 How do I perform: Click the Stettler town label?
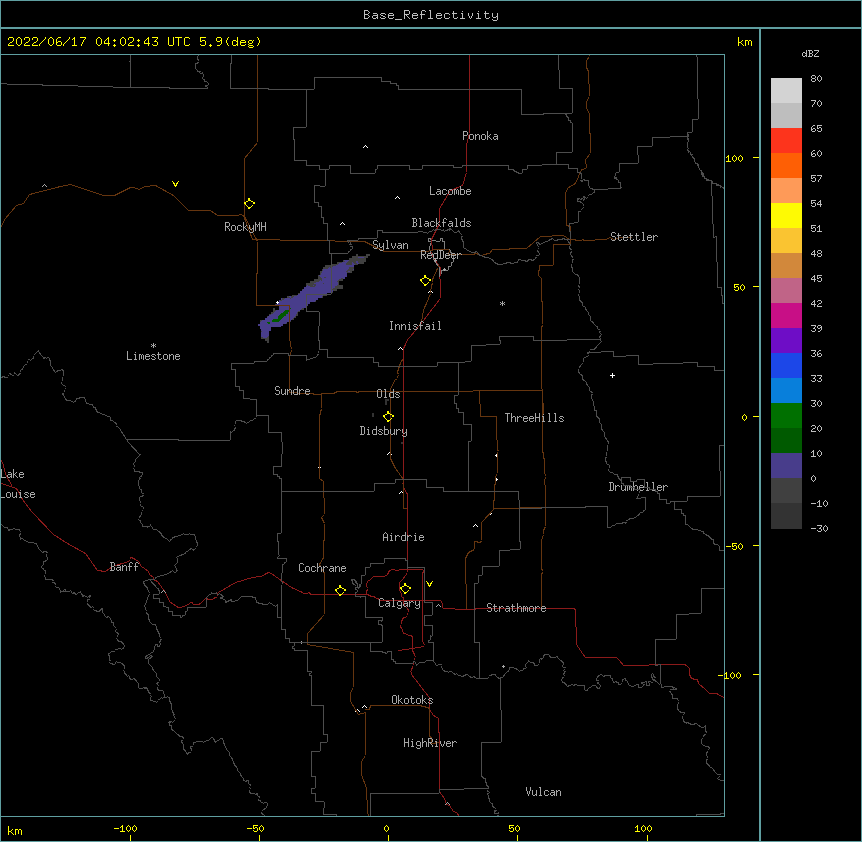634,237
